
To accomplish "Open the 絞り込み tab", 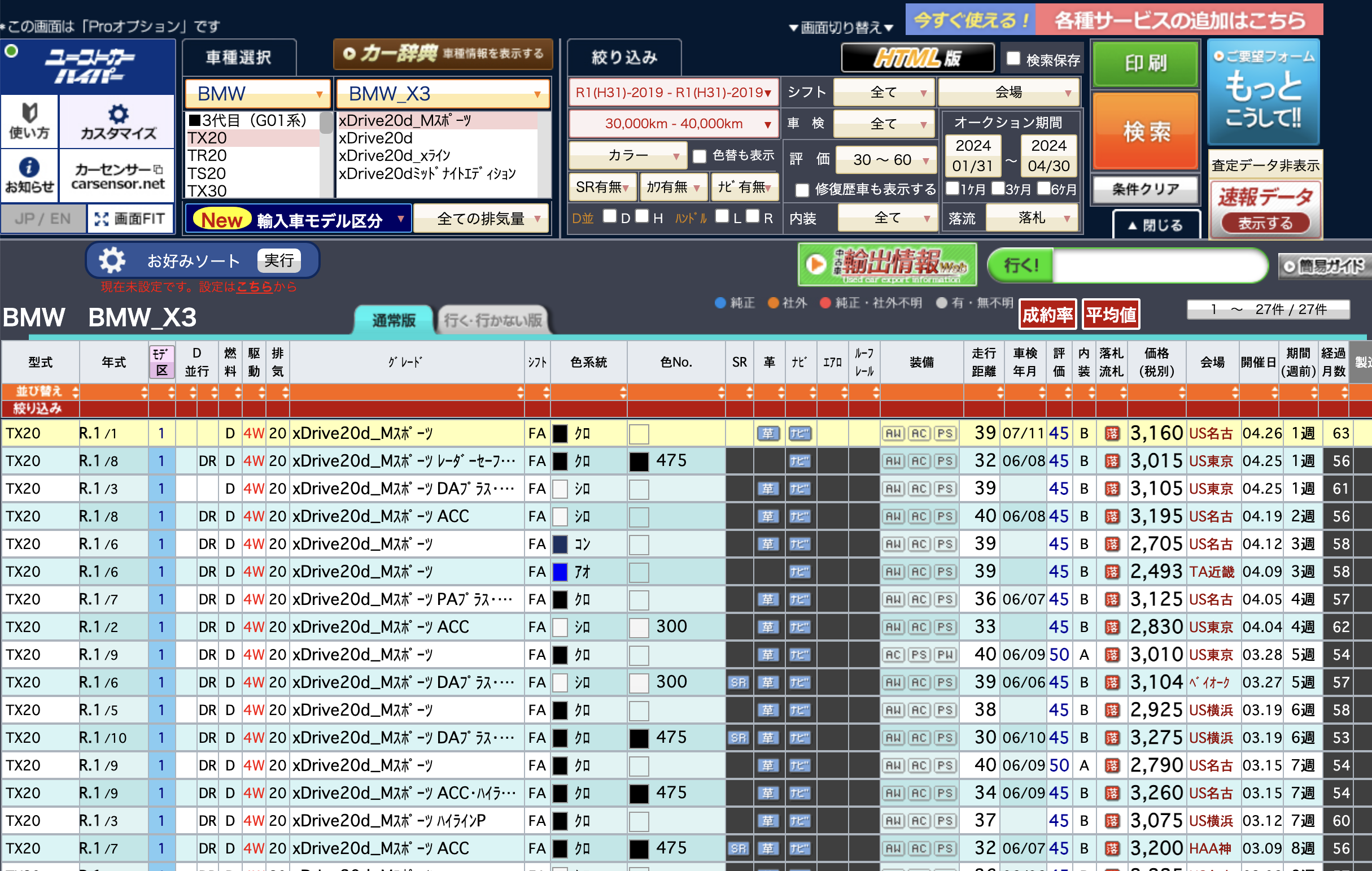I will pos(624,57).
